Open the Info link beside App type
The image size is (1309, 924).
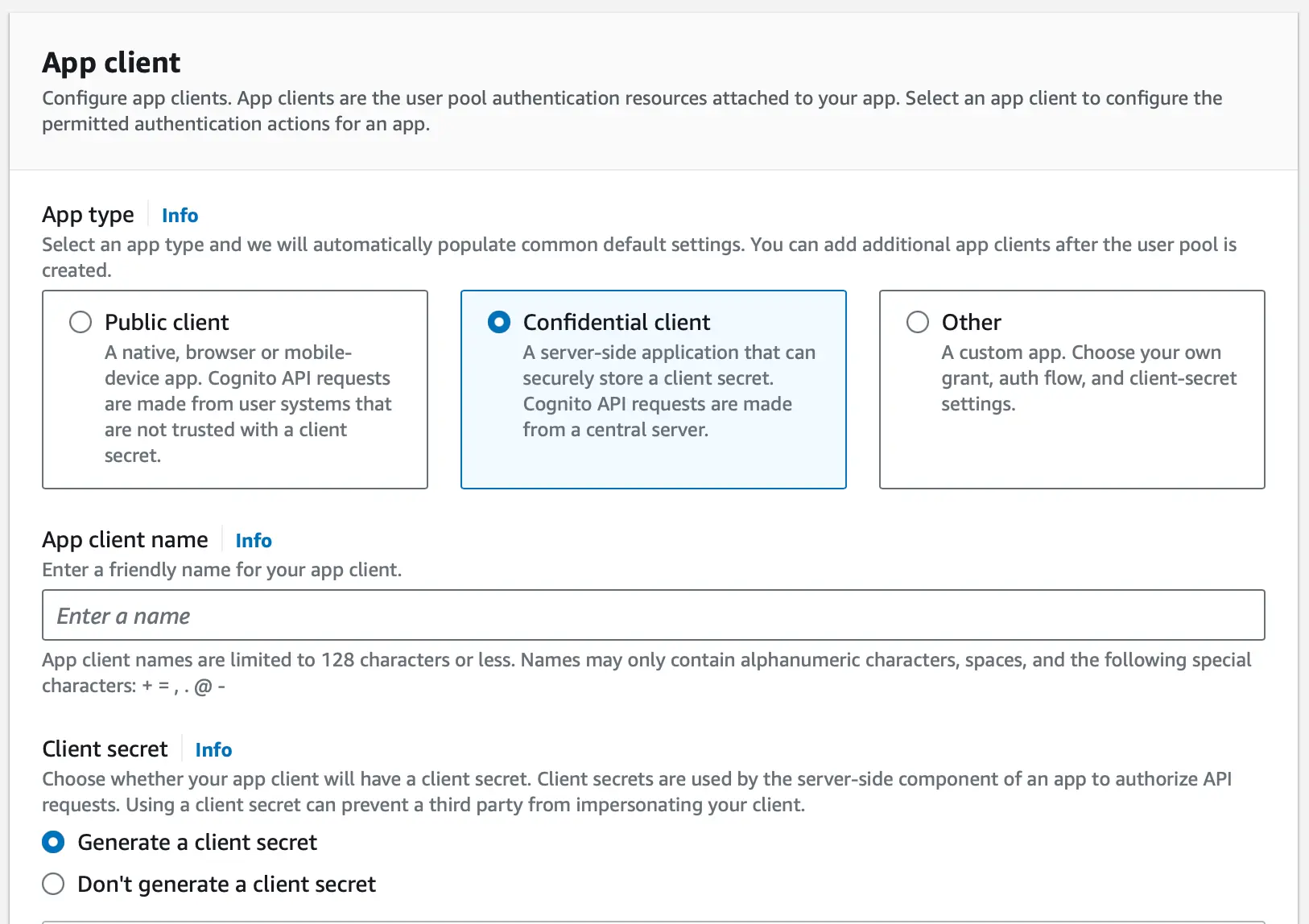tap(179, 215)
